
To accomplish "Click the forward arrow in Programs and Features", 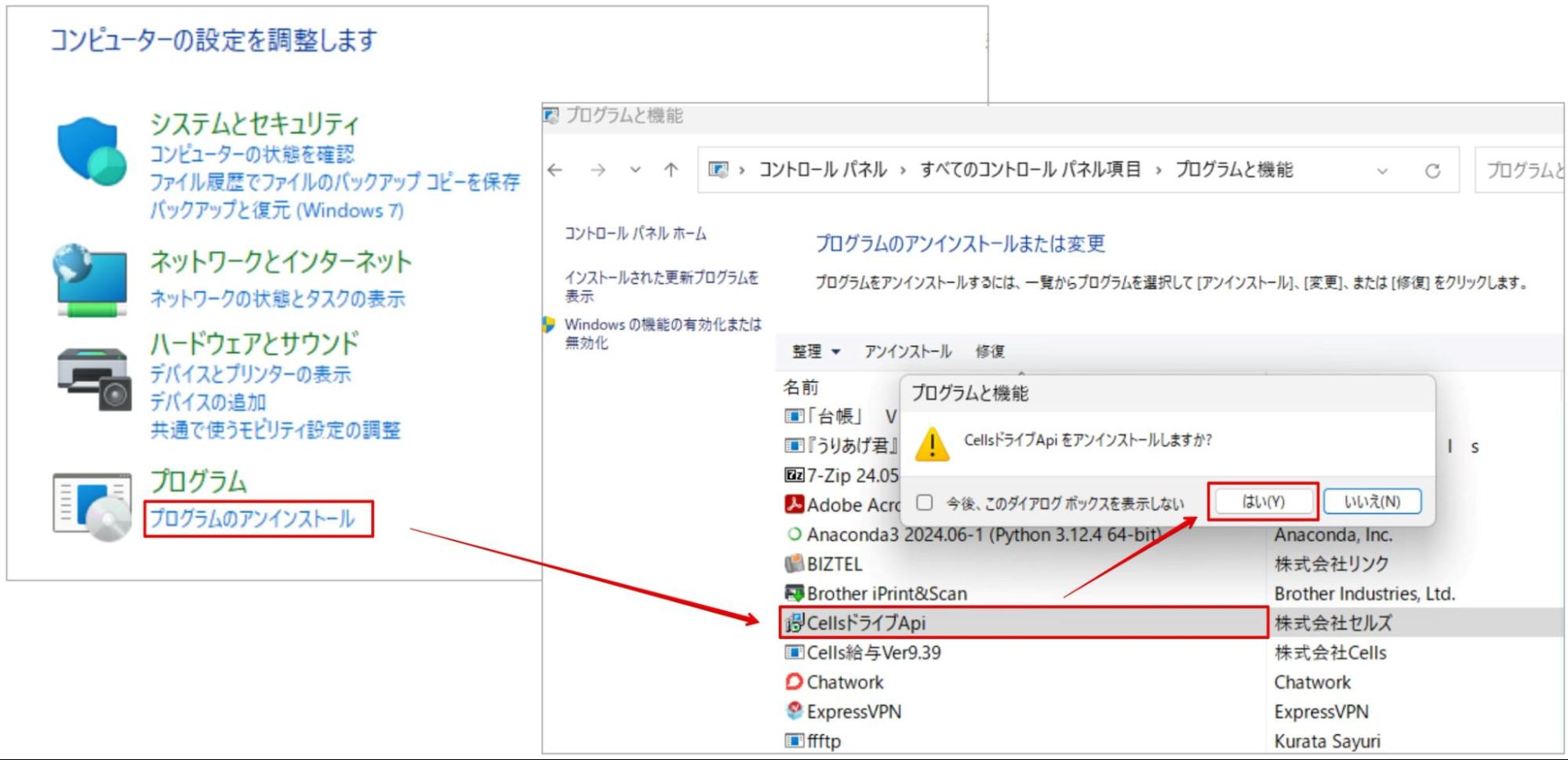I will [598, 169].
